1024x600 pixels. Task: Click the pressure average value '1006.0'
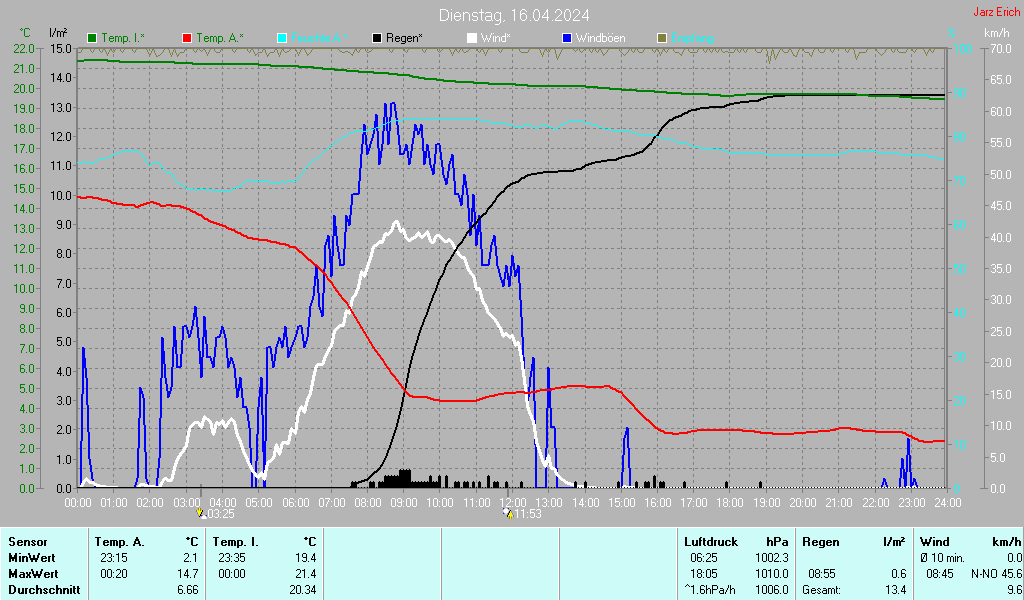click(x=772, y=590)
